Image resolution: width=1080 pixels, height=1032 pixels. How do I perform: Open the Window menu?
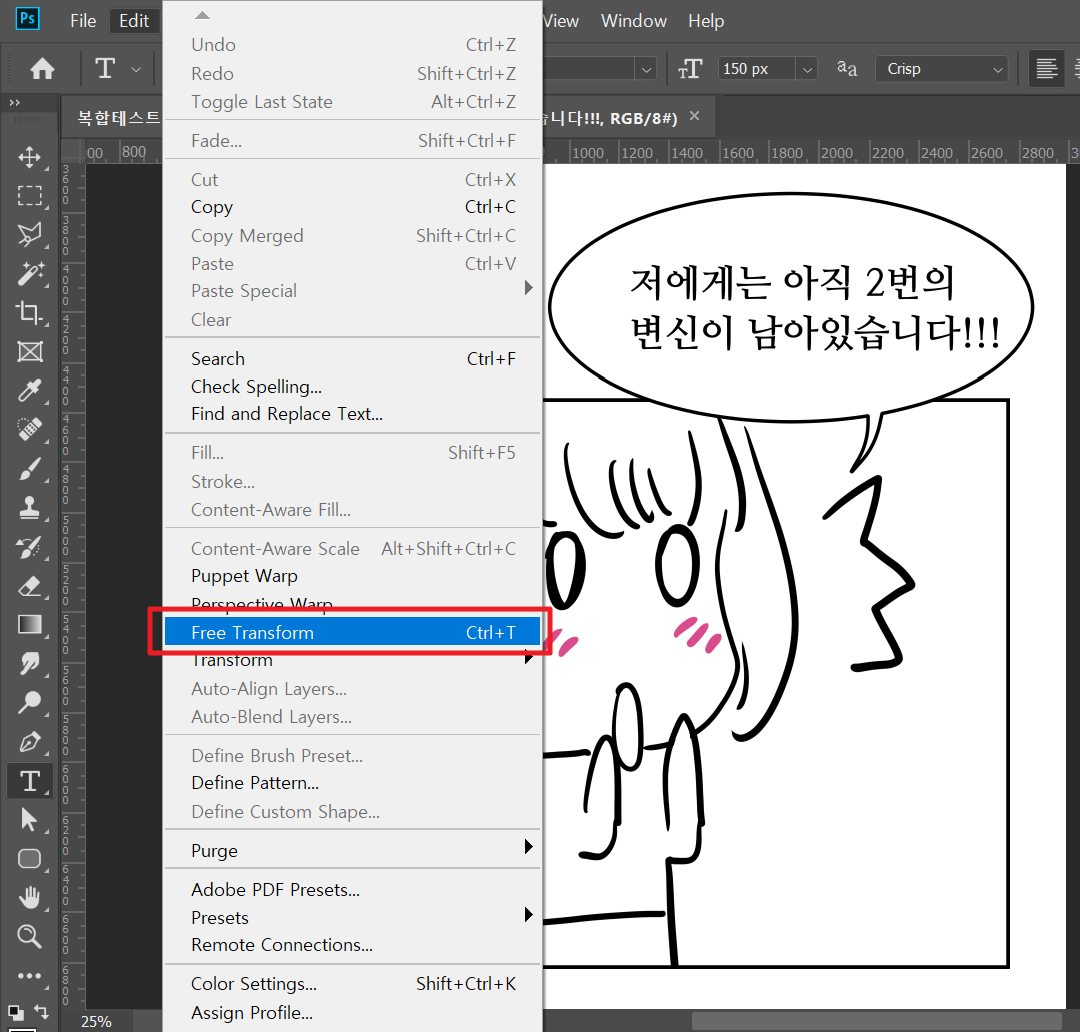click(x=633, y=21)
